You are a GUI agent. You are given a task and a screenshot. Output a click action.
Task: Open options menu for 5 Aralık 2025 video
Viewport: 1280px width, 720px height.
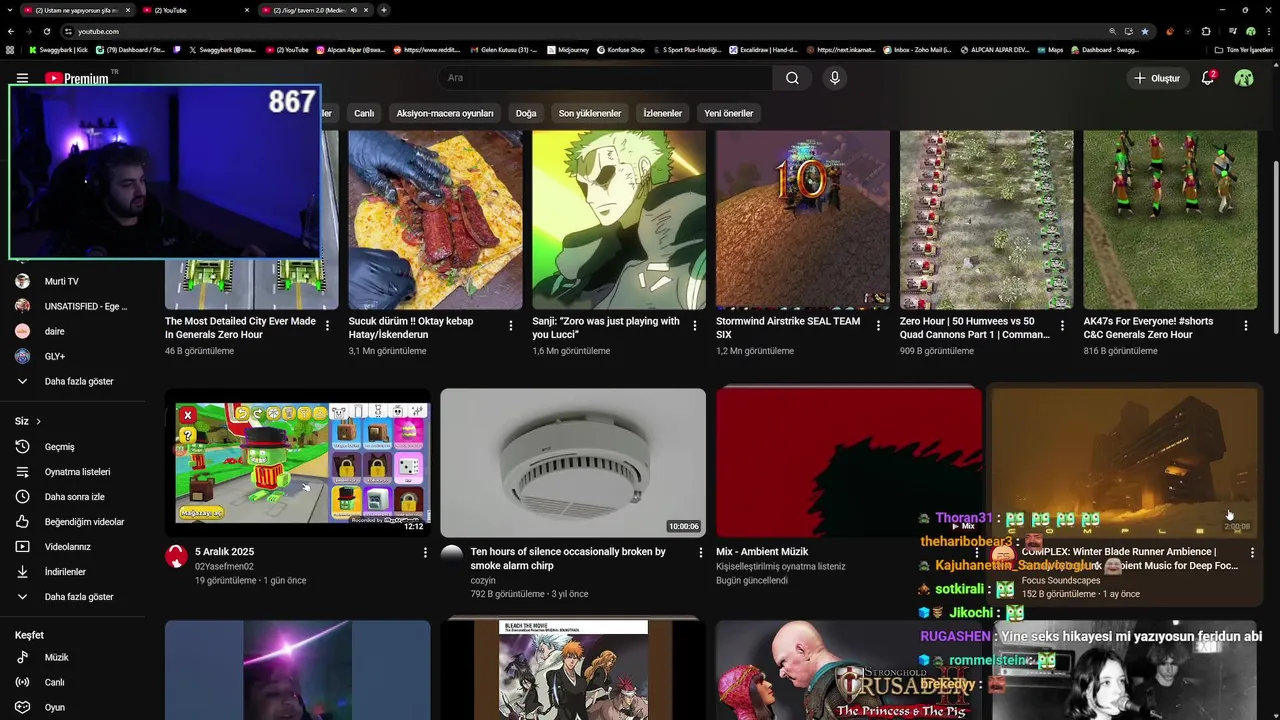tap(425, 553)
